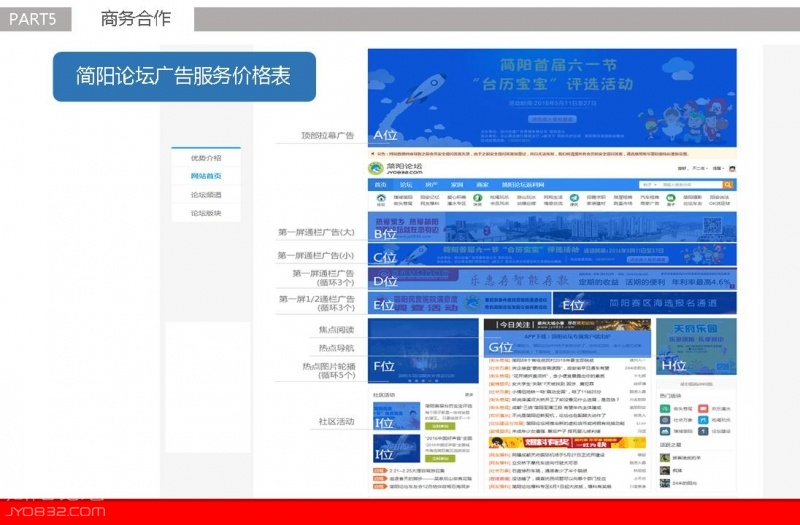Click the F位 image carousel
Viewport: 800px width, 525px height.
pos(423,351)
